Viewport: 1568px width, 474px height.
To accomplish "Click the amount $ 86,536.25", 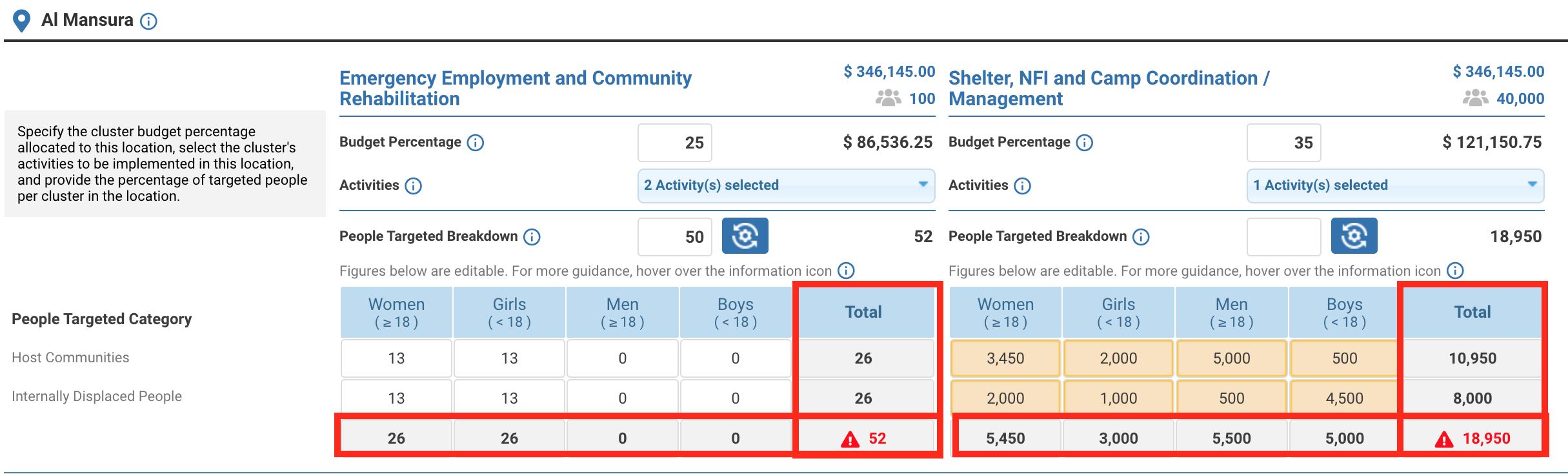I will (x=888, y=143).
